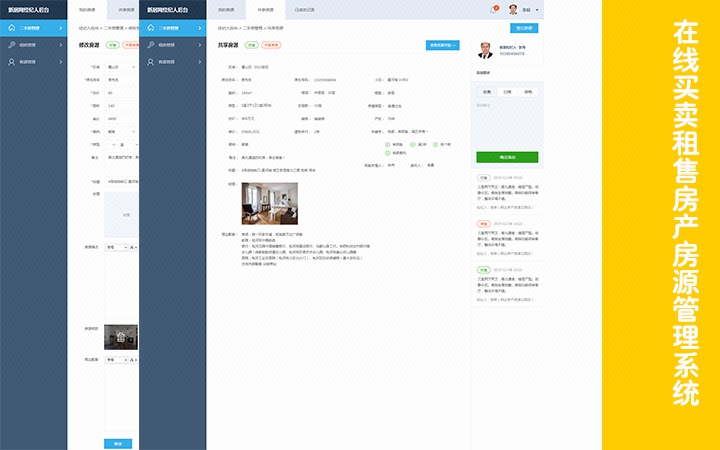Open font dropdown above surrounding facilities editor

click(116, 360)
